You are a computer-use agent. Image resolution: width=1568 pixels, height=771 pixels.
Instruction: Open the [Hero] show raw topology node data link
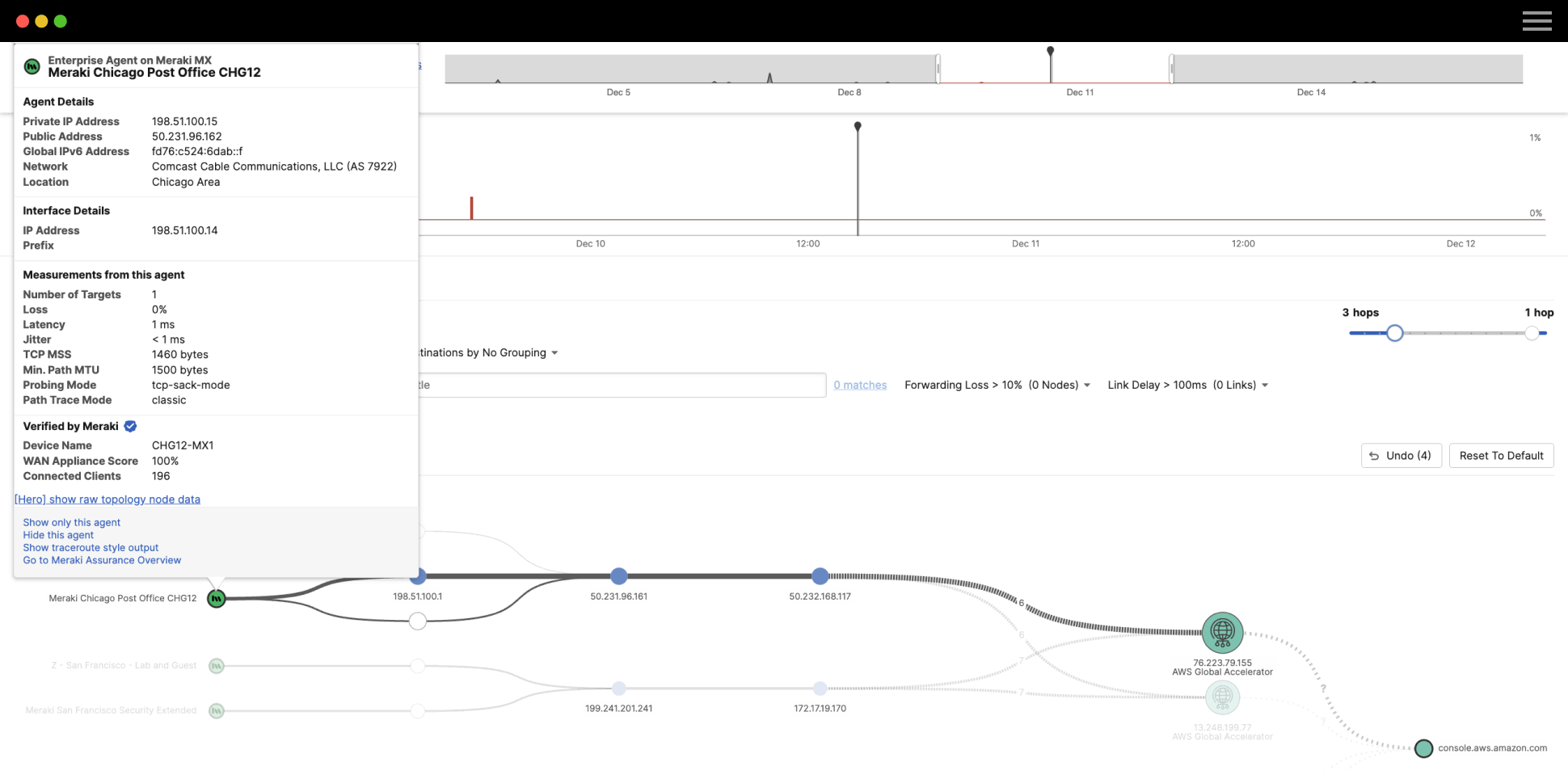[107, 499]
